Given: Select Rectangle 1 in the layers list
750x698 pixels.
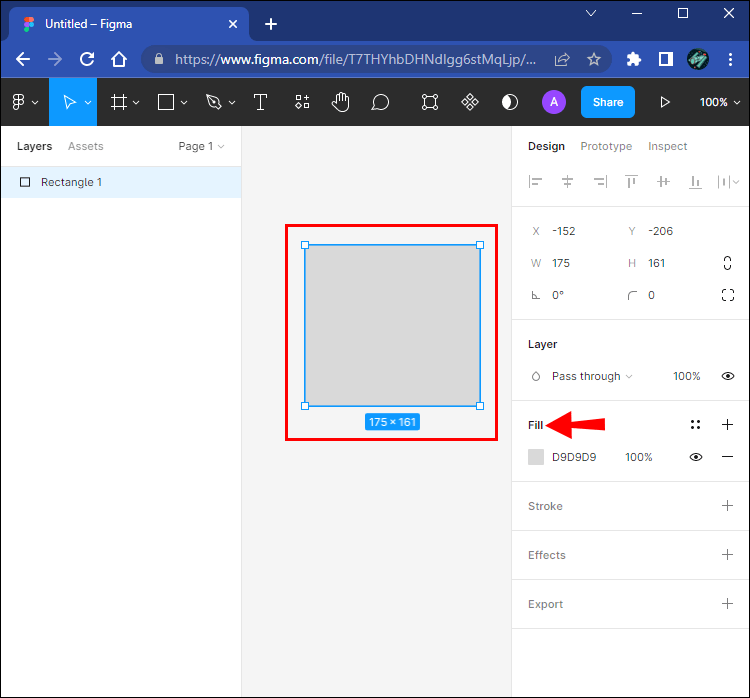Looking at the screenshot, I should pyautogui.click(x=71, y=182).
